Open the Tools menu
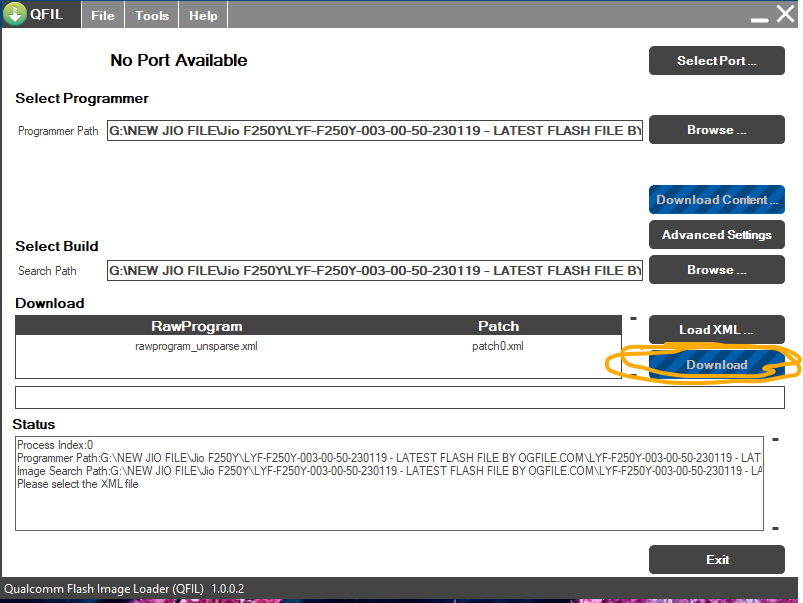Screen dimensions: 803x603 pos(152,16)
